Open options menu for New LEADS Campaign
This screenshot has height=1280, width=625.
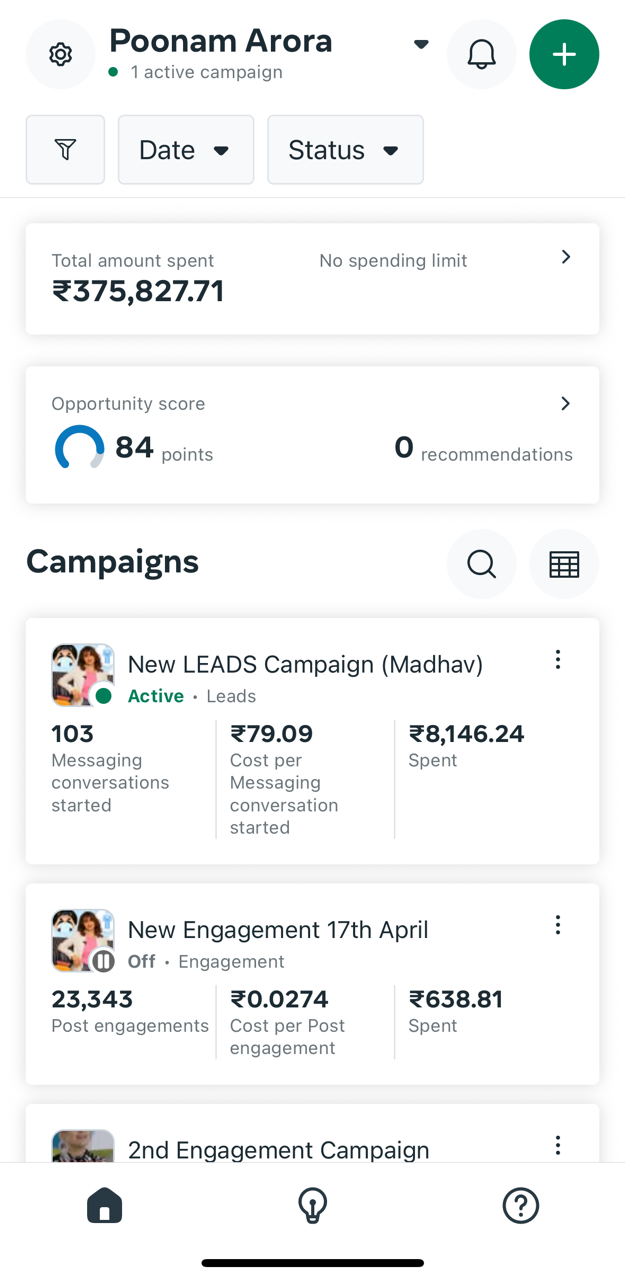point(557,659)
